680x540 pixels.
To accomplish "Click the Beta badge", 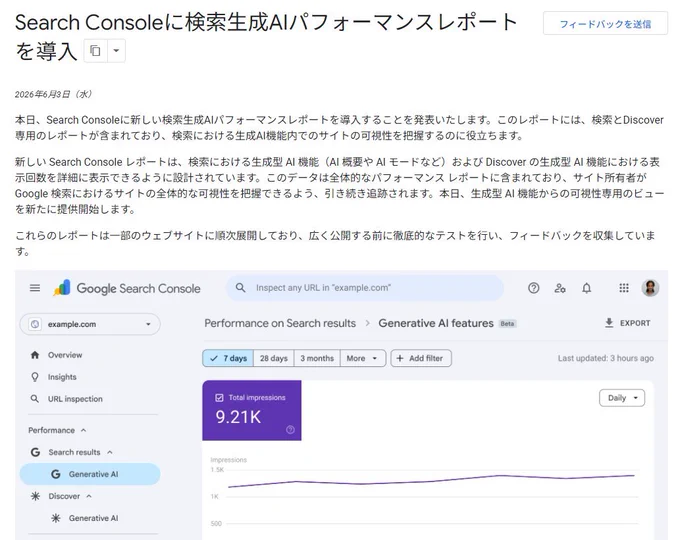I will click(507, 324).
